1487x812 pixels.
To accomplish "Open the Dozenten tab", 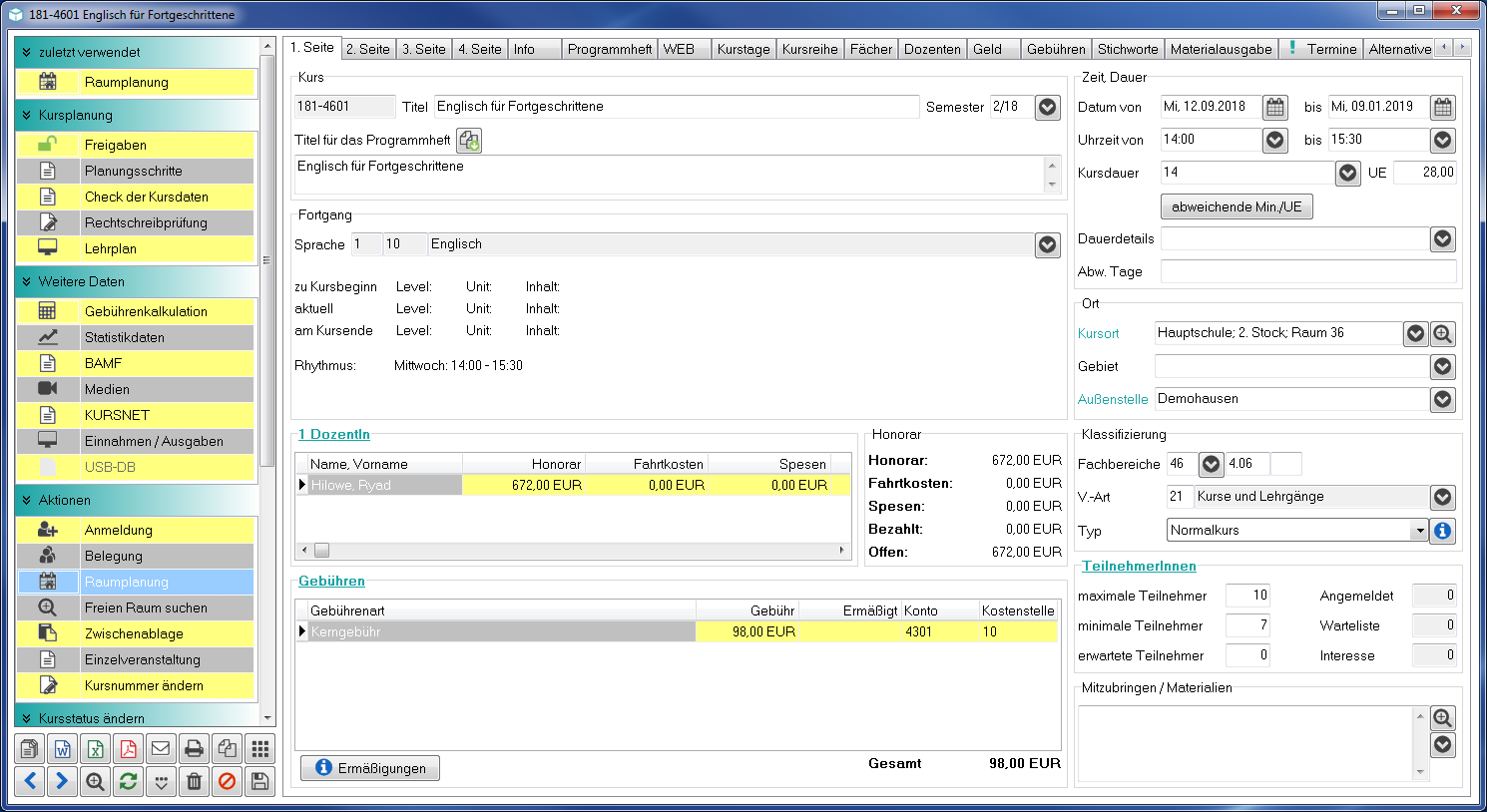I will pos(932,49).
